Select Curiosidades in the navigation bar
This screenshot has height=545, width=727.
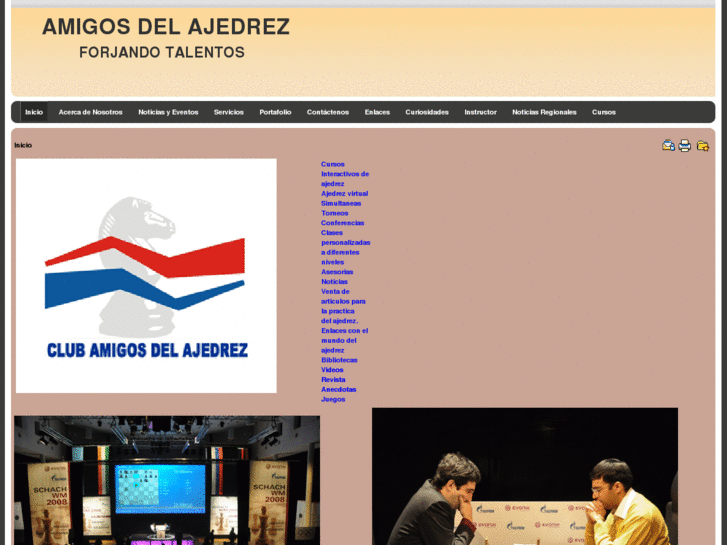click(427, 112)
